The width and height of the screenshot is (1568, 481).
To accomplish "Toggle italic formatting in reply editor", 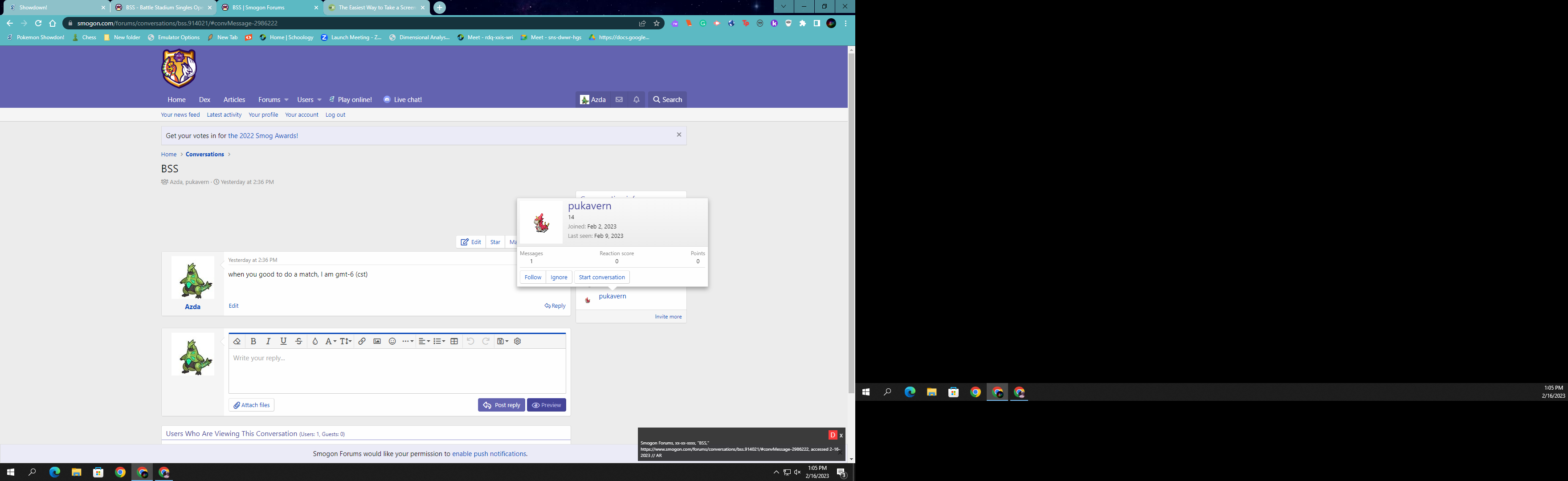I will [x=268, y=342].
